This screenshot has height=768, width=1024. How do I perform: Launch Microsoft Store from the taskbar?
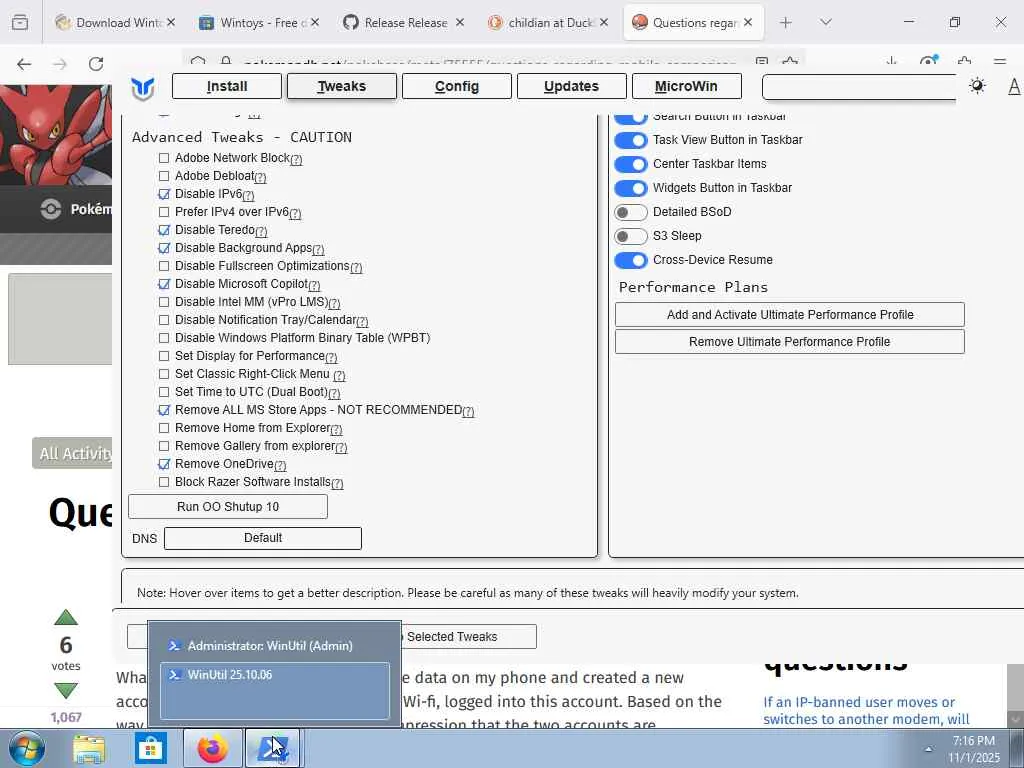pyautogui.click(x=150, y=748)
